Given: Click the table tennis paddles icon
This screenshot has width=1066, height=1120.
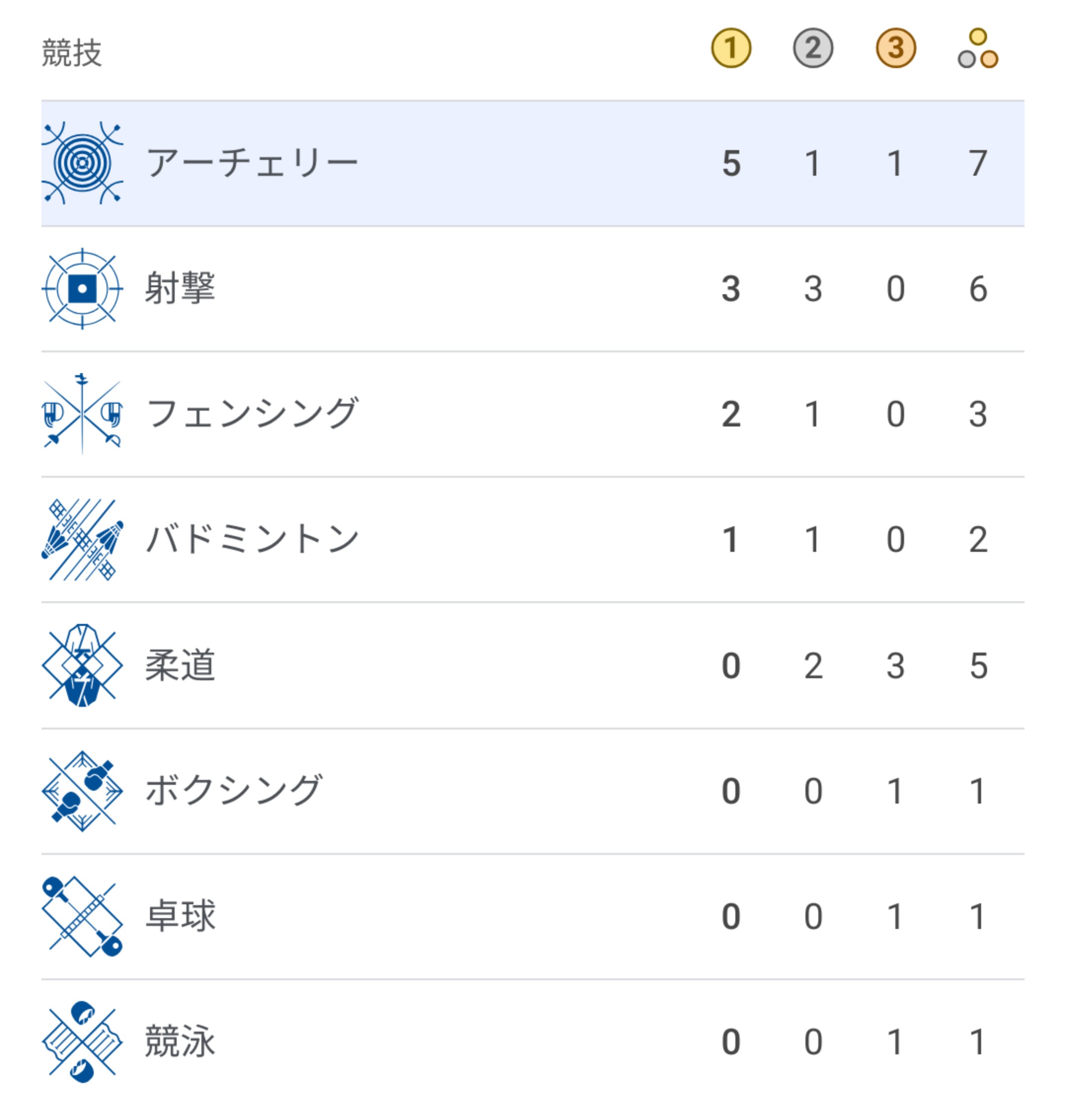Looking at the screenshot, I should point(82,916).
